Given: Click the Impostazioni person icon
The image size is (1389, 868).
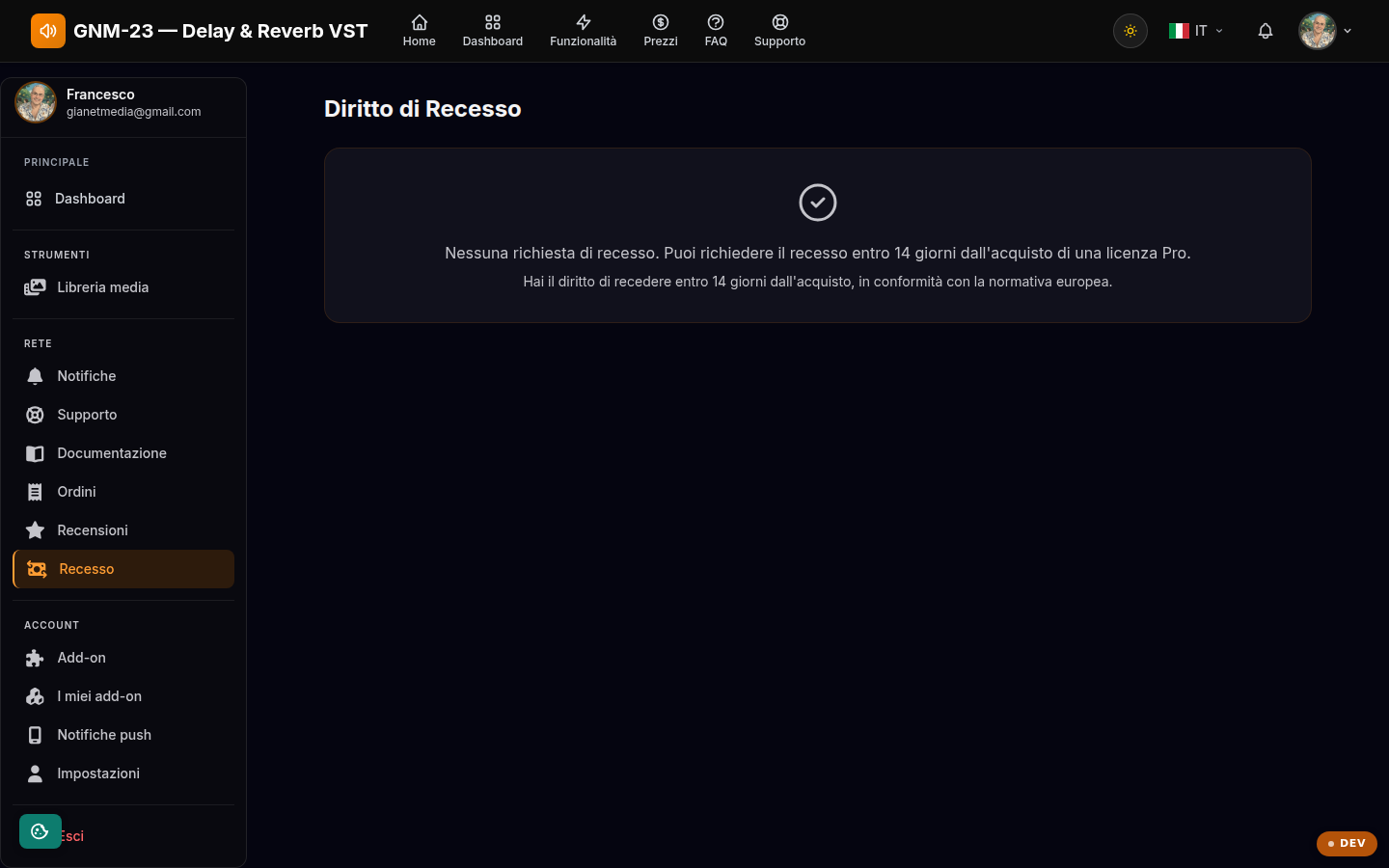Looking at the screenshot, I should coord(35,773).
